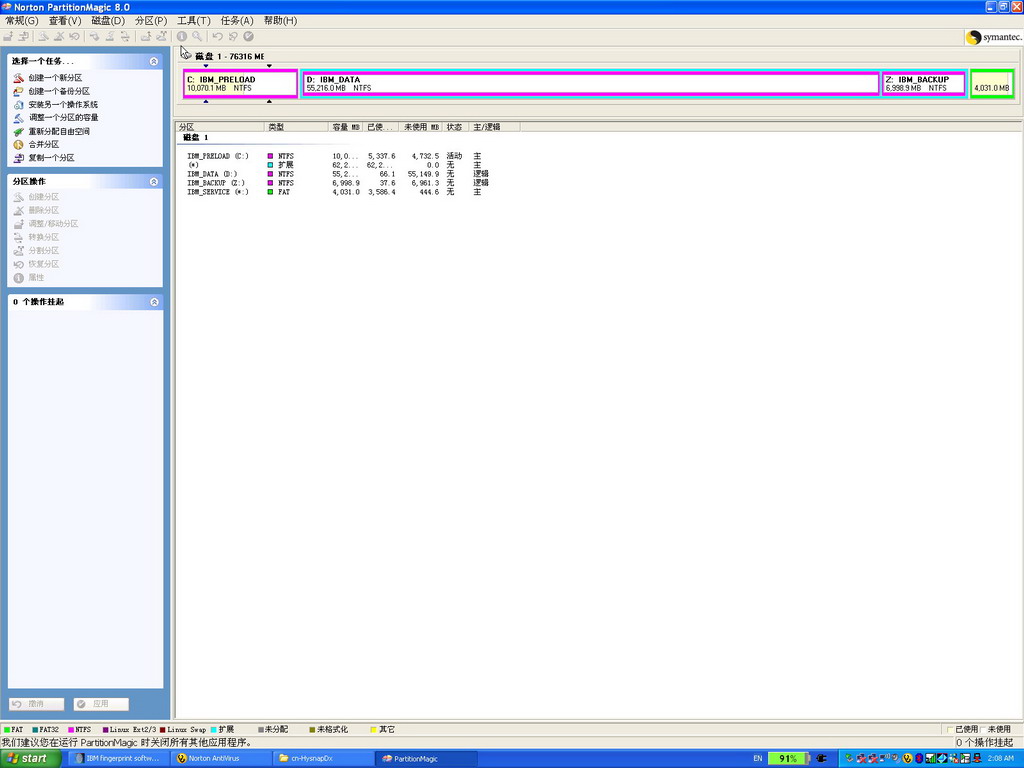This screenshot has height=768, width=1024.
Task: Click the 创建一个备份分区 task icon
Action: tap(18, 91)
